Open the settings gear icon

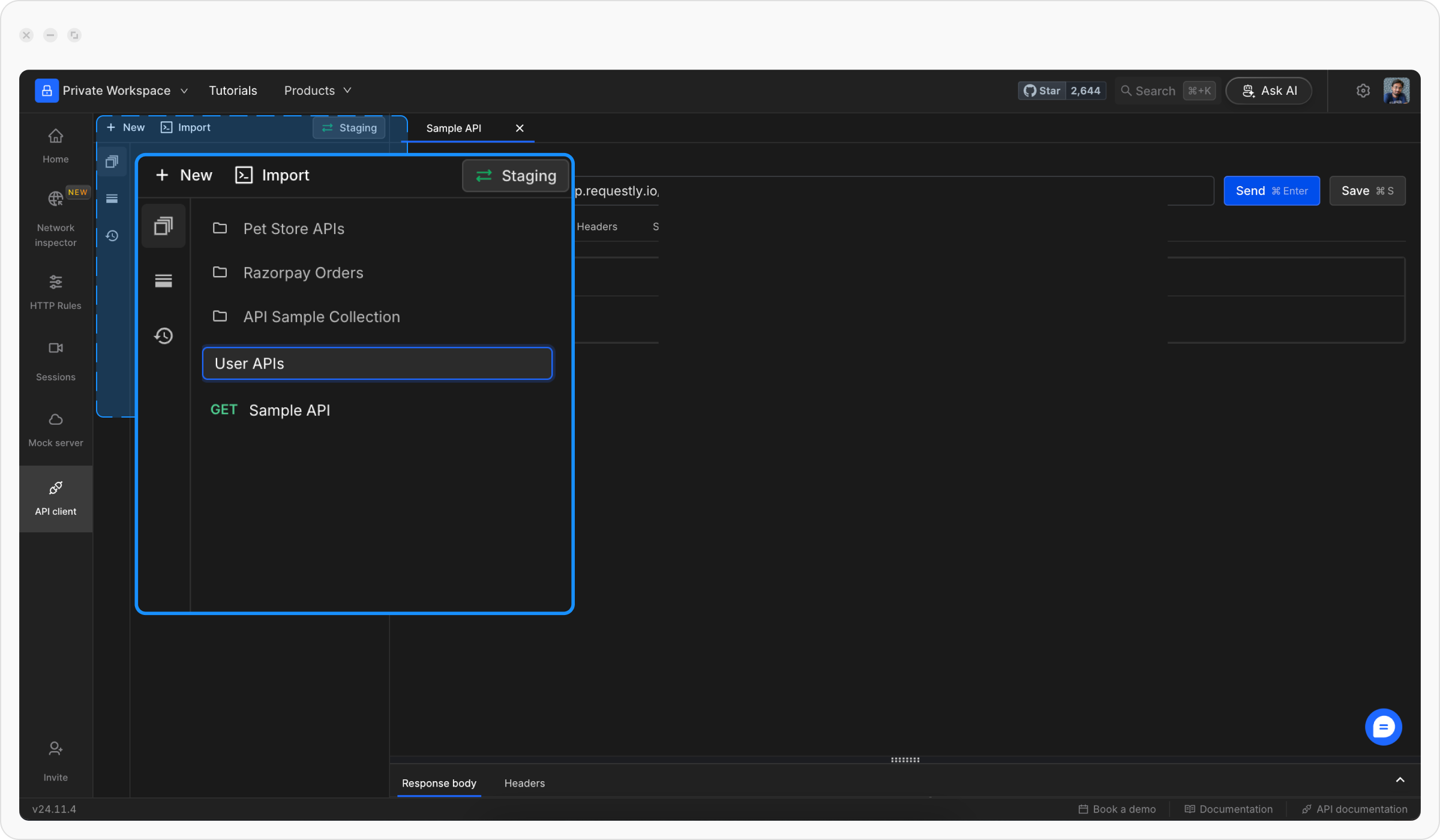pyautogui.click(x=1363, y=91)
